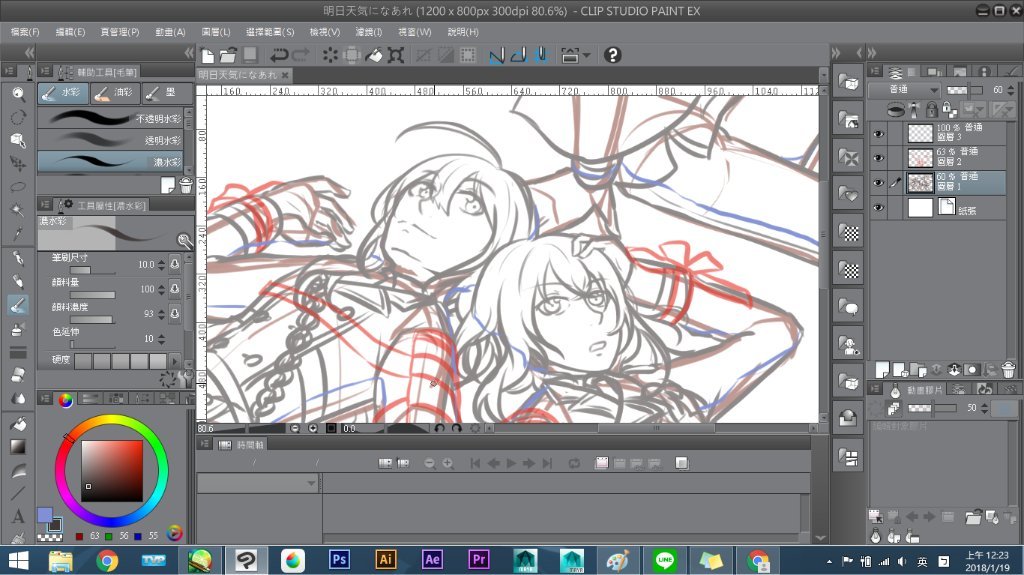The height and width of the screenshot is (575, 1024).
Task: Undo the last action
Action: [279, 56]
